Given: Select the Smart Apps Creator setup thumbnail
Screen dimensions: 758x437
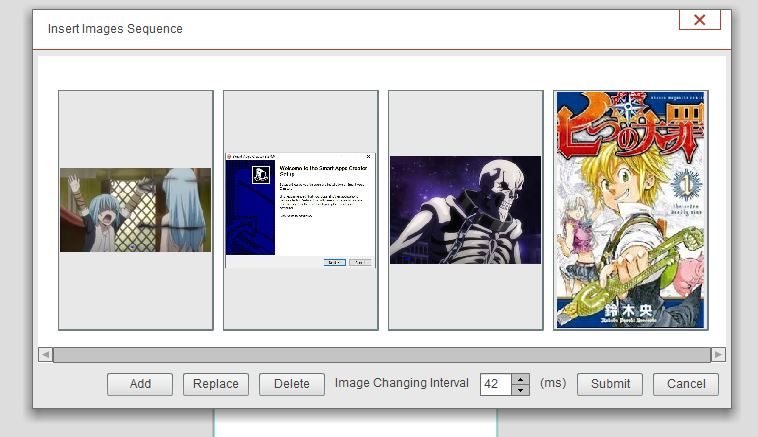Looking at the screenshot, I should coord(301,210).
